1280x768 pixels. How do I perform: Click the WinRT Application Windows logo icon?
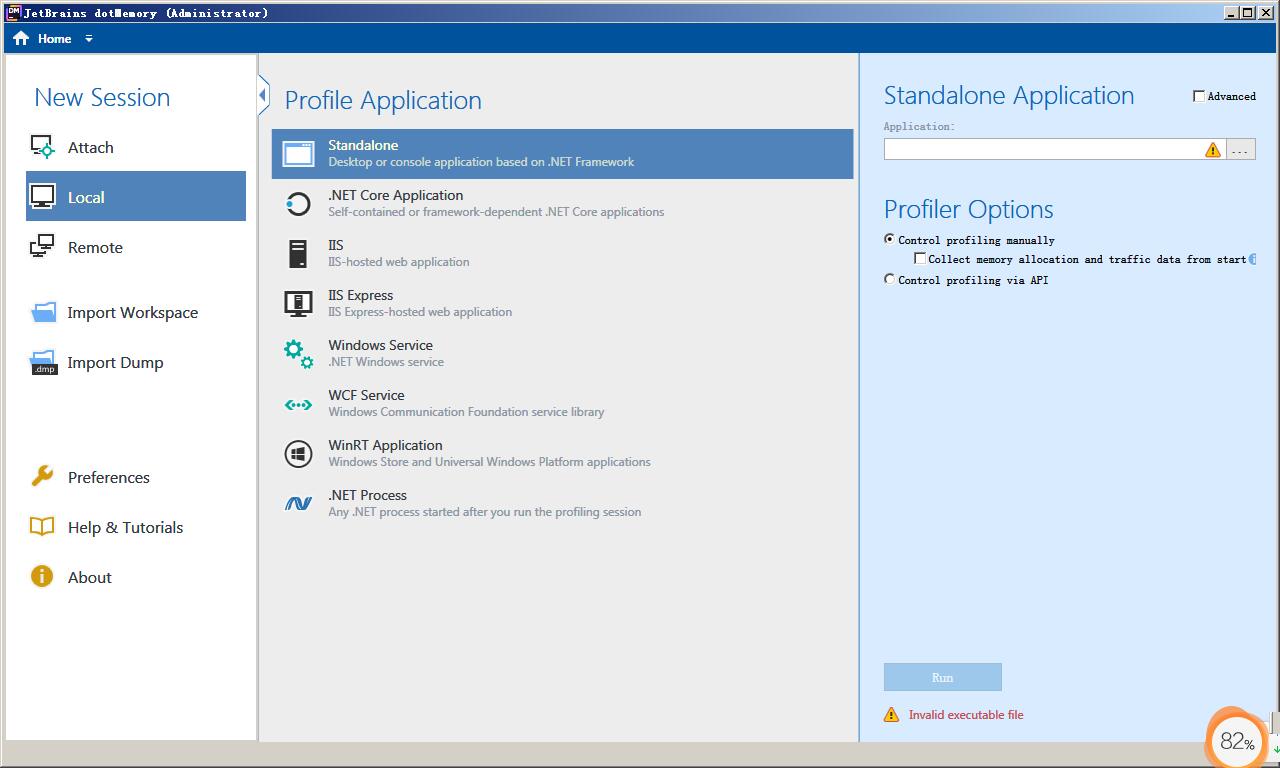coord(298,453)
